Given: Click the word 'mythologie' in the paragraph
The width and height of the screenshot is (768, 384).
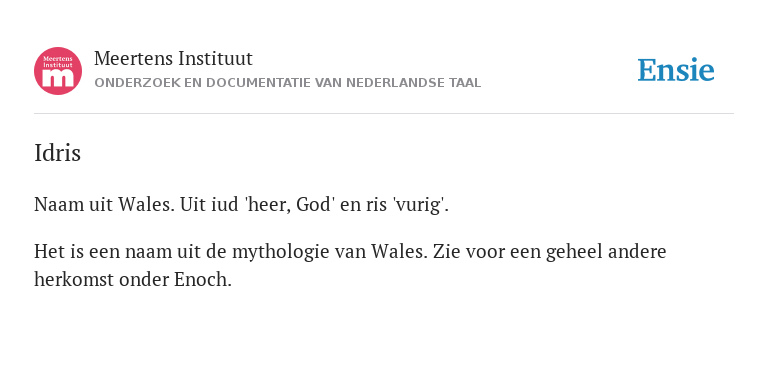Looking at the screenshot, I should pyautogui.click(x=282, y=252).
